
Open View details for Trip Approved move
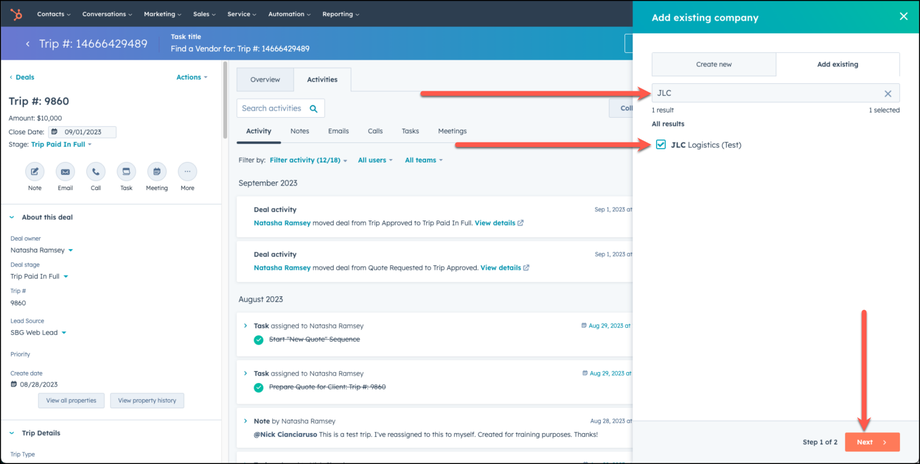tap(500, 267)
